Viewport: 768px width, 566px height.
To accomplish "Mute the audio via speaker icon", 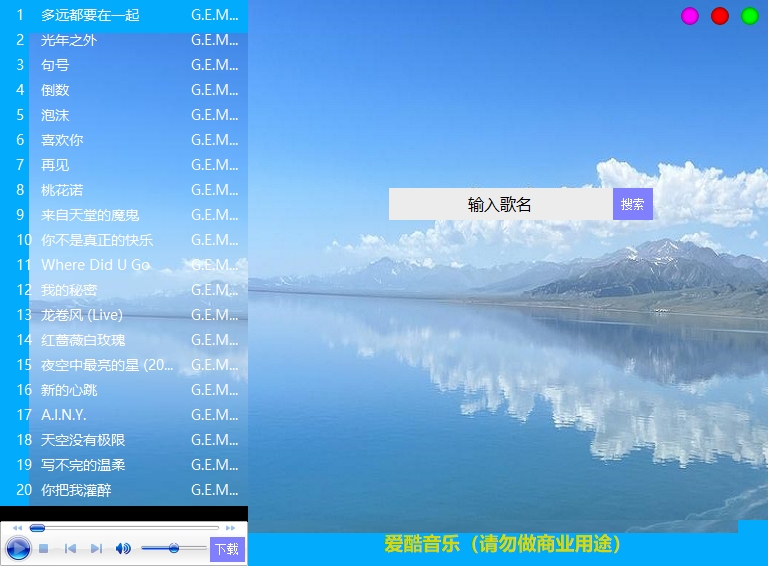I will [123, 548].
